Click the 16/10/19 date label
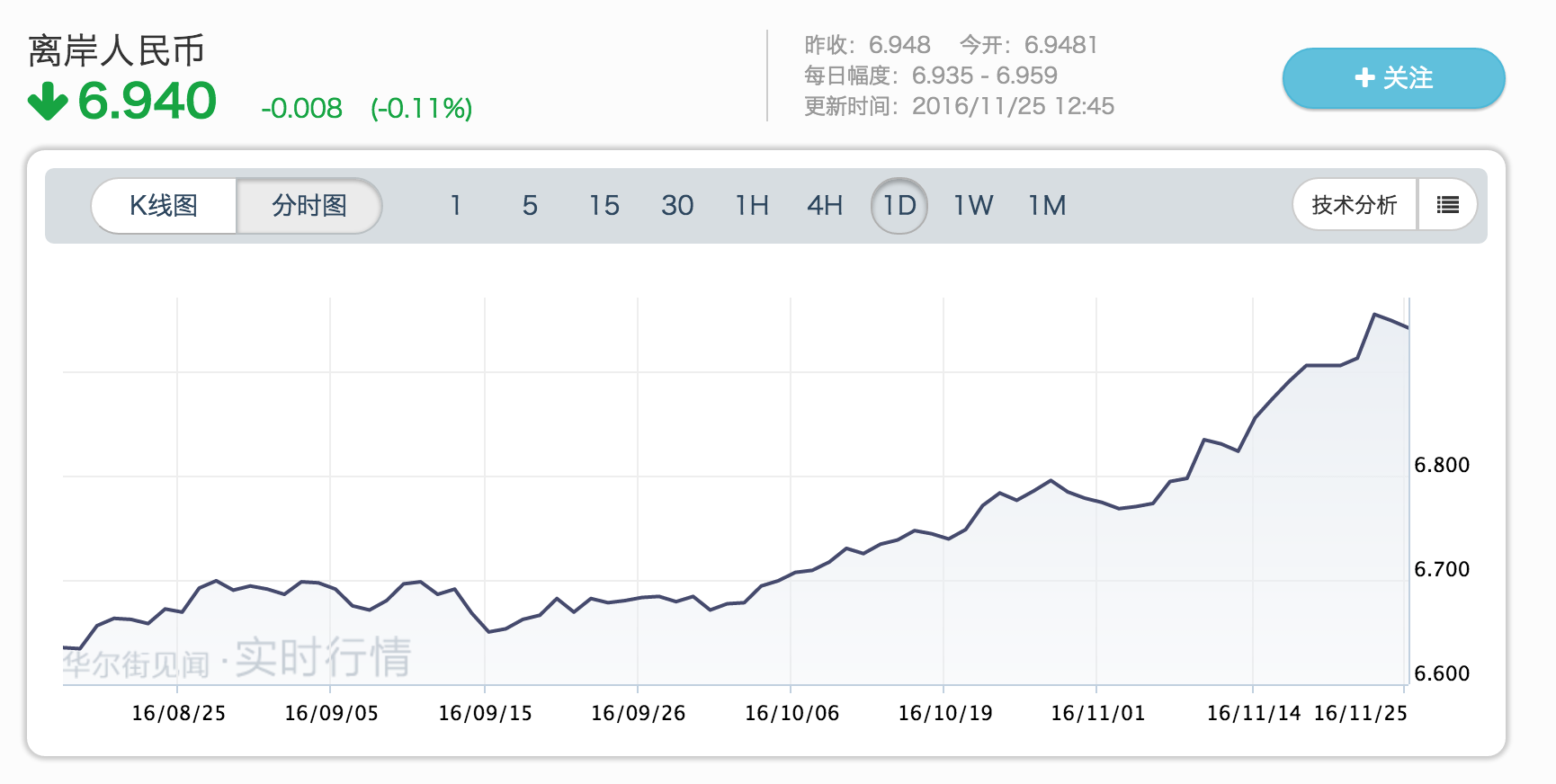The image size is (1556, 784). click(x=944, y=713)
